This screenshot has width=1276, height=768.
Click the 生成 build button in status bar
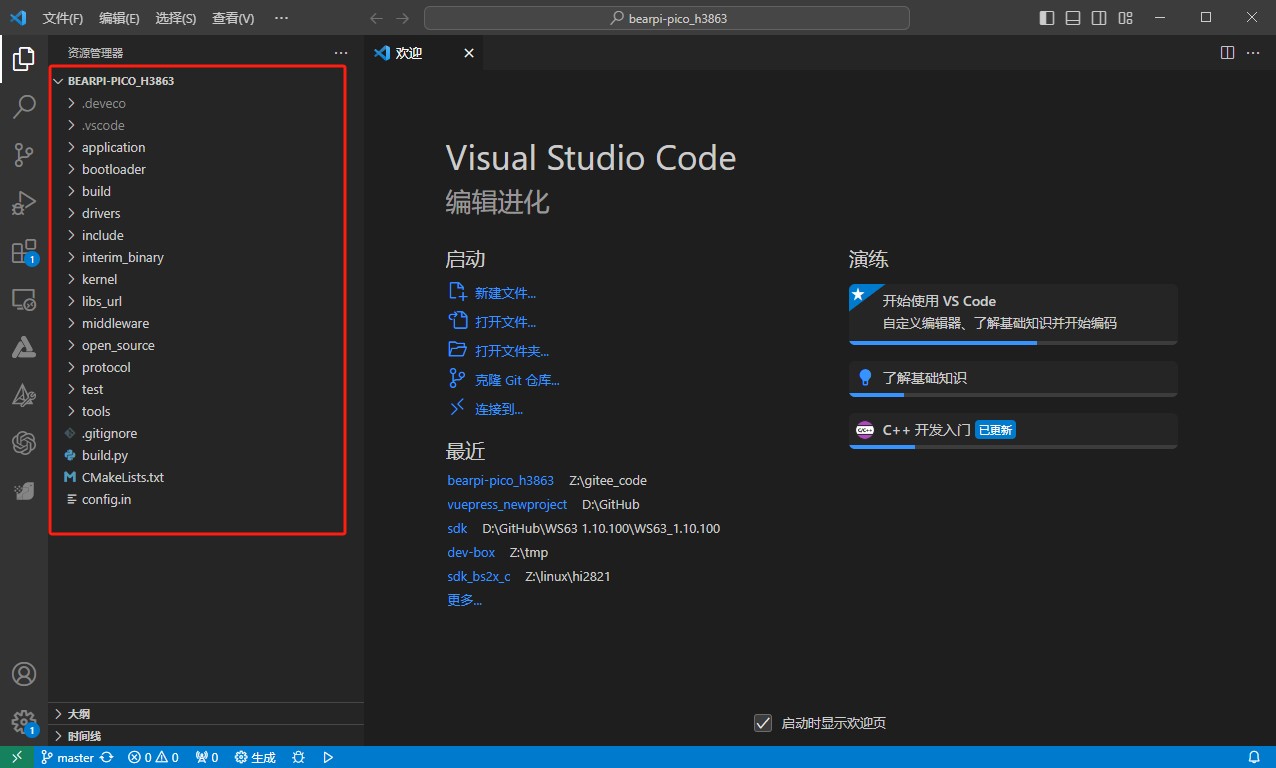point(255,758)
